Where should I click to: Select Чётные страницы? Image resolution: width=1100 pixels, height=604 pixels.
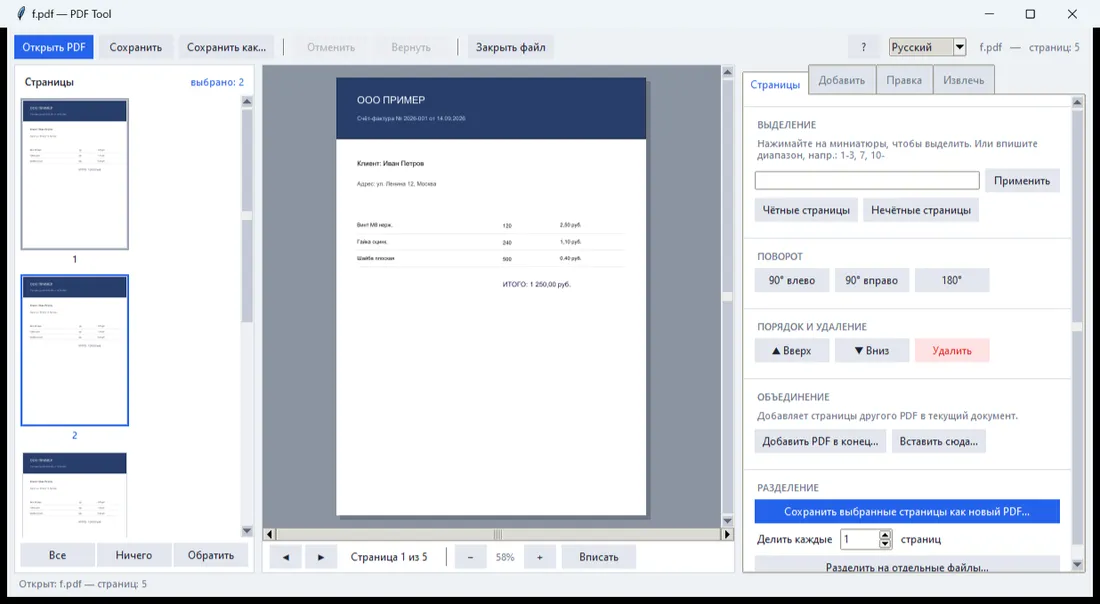[806, 210]
